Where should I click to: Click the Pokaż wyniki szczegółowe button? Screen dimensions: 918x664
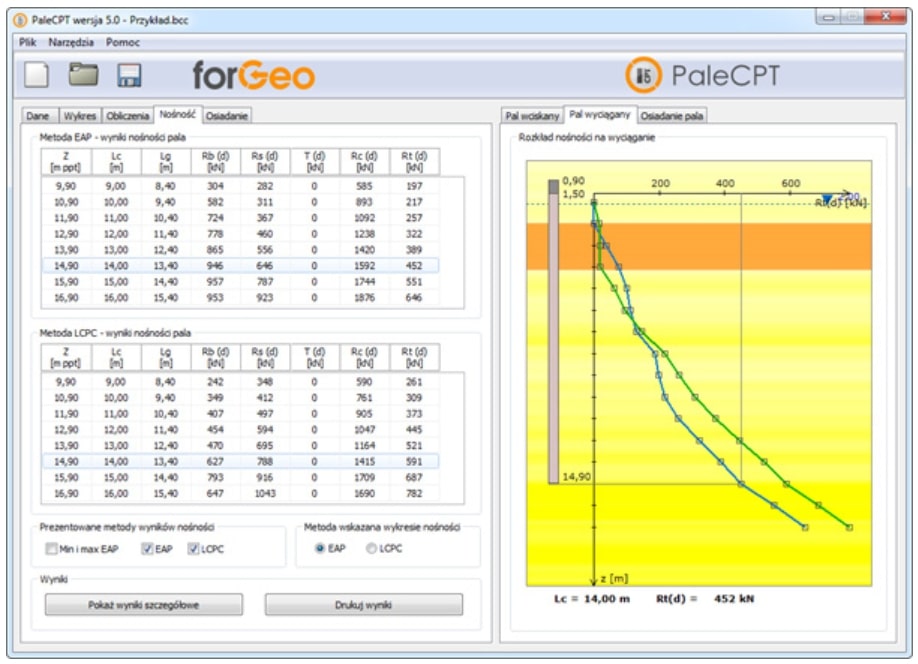click(x=143, y=605)
